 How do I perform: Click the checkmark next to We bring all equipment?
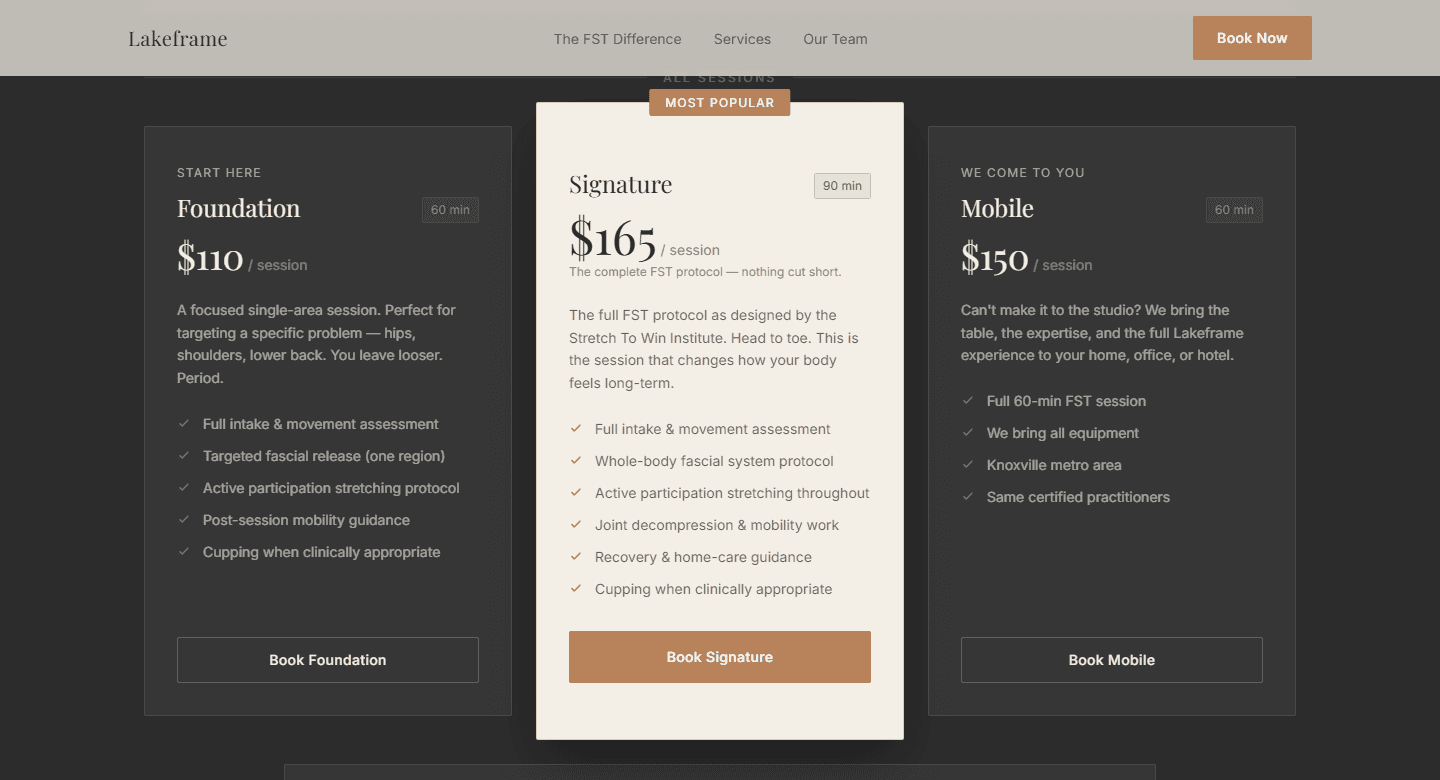click(968, 433)
